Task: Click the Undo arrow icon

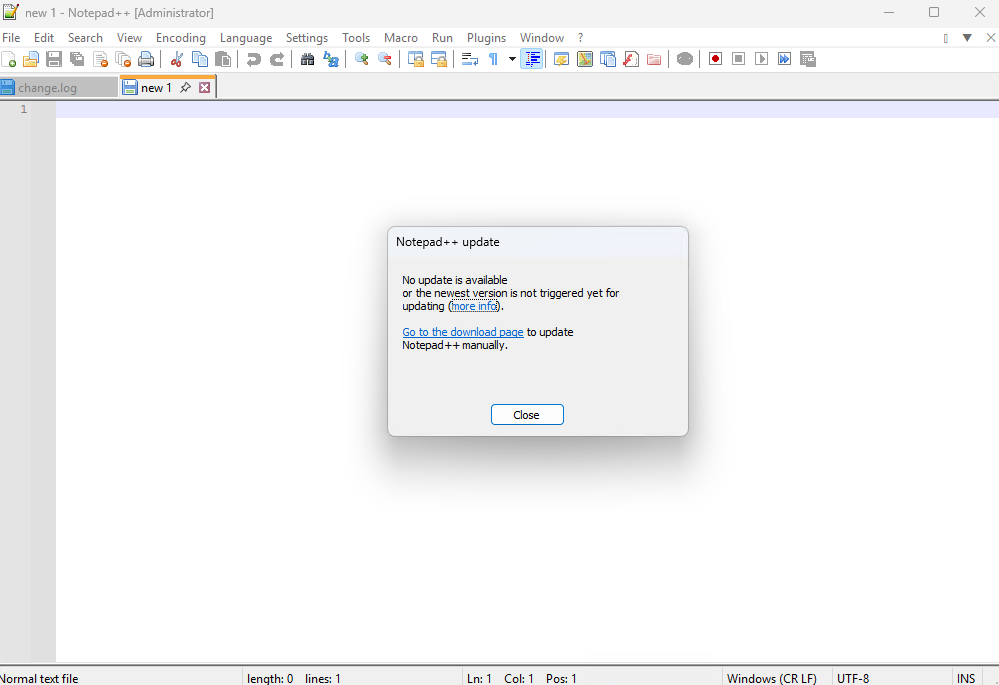Action: (x=254, y=59)
